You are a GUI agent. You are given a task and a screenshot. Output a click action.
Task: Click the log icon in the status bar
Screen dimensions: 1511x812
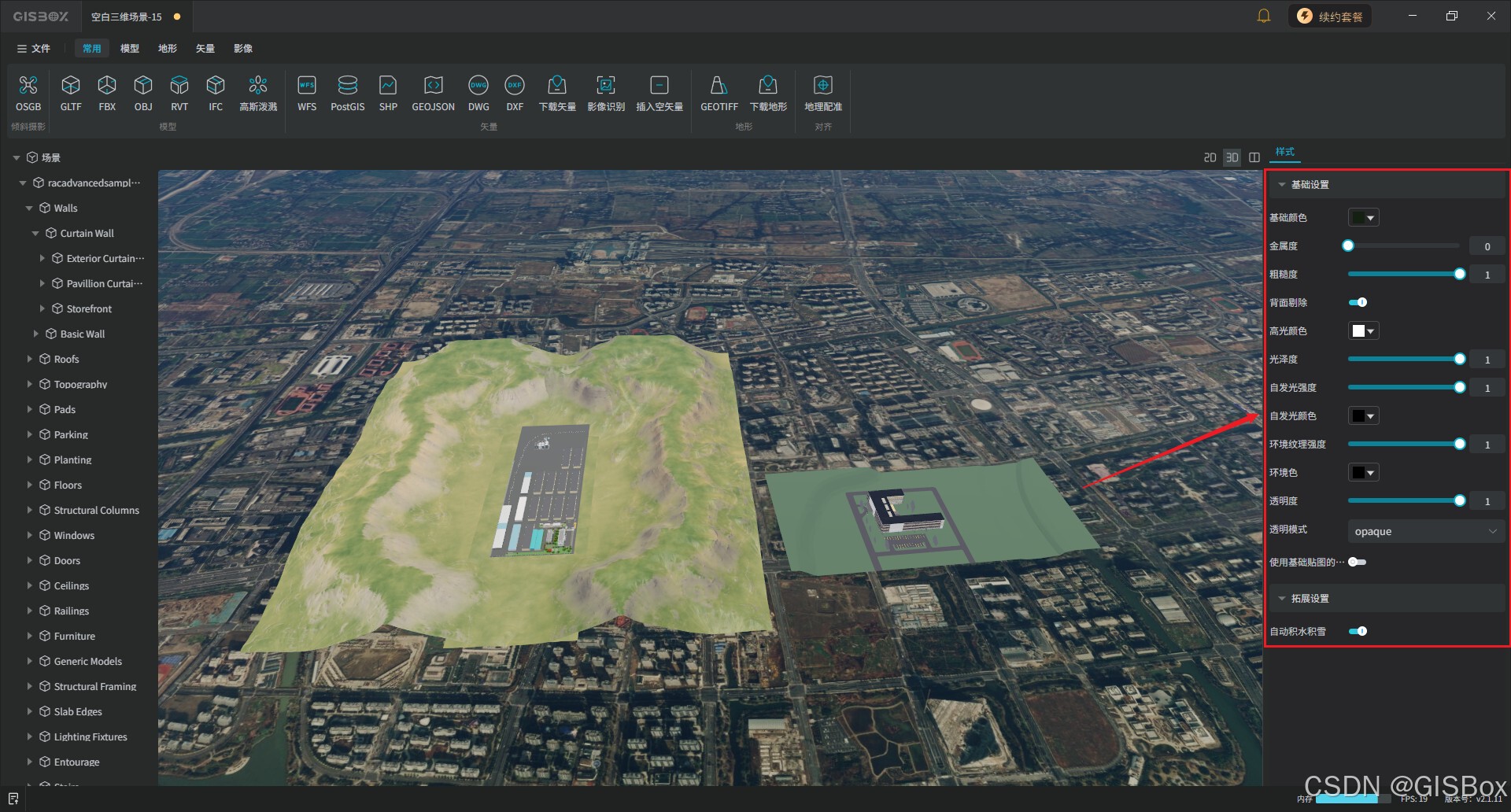coord(13,798)
